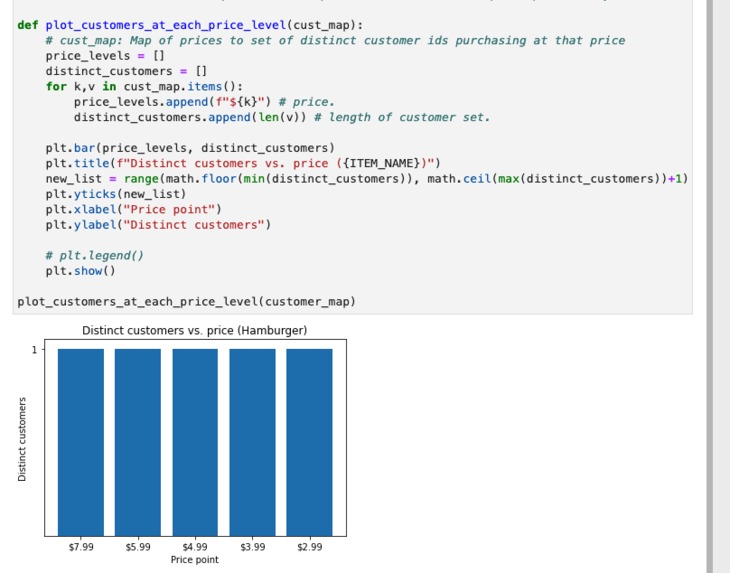Screen dimensions: 730x573
Task: Click the plt.show() line
Action: coord(81,271)
